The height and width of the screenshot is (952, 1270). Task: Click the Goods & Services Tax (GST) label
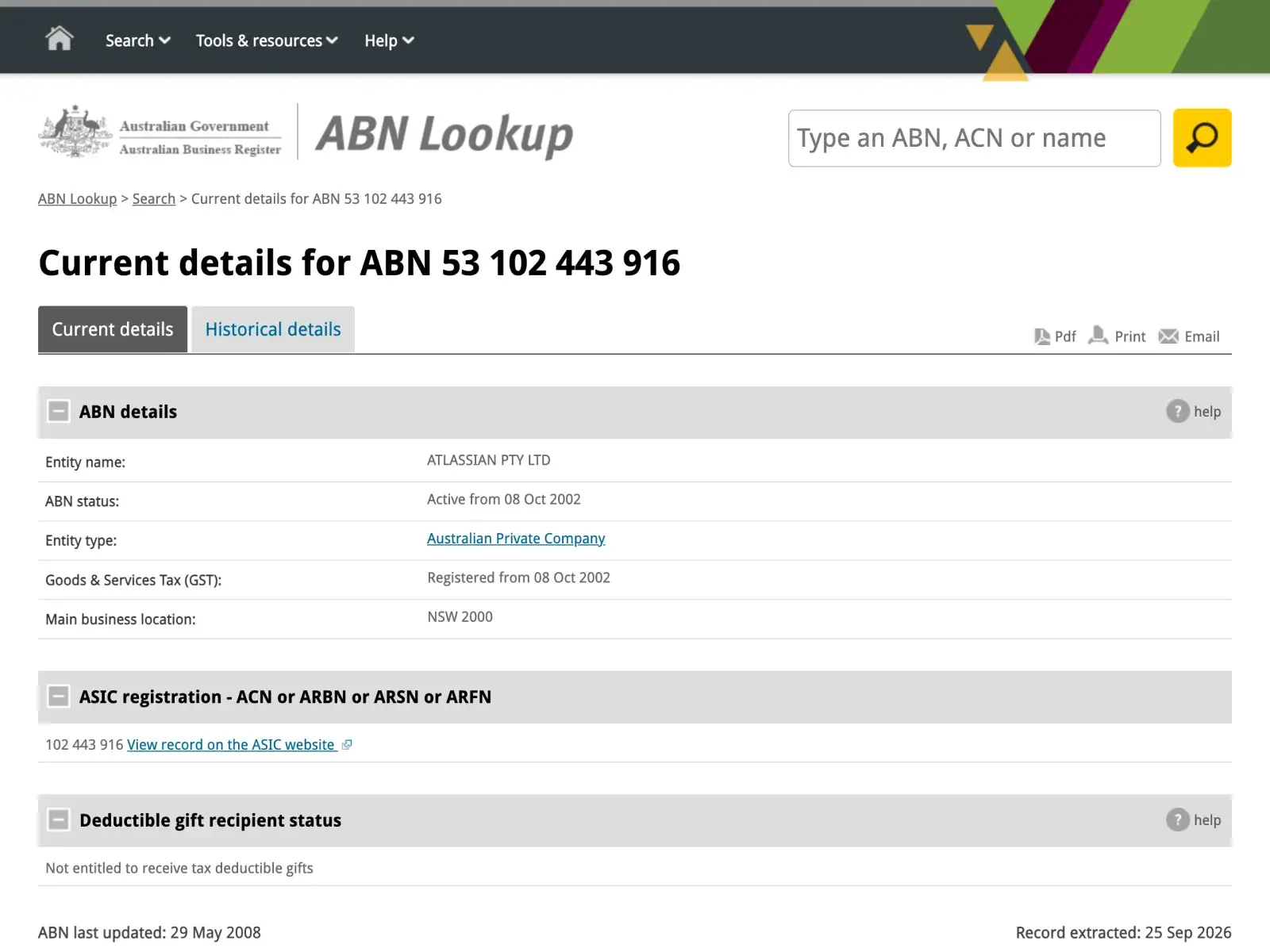tap(133, 580)
